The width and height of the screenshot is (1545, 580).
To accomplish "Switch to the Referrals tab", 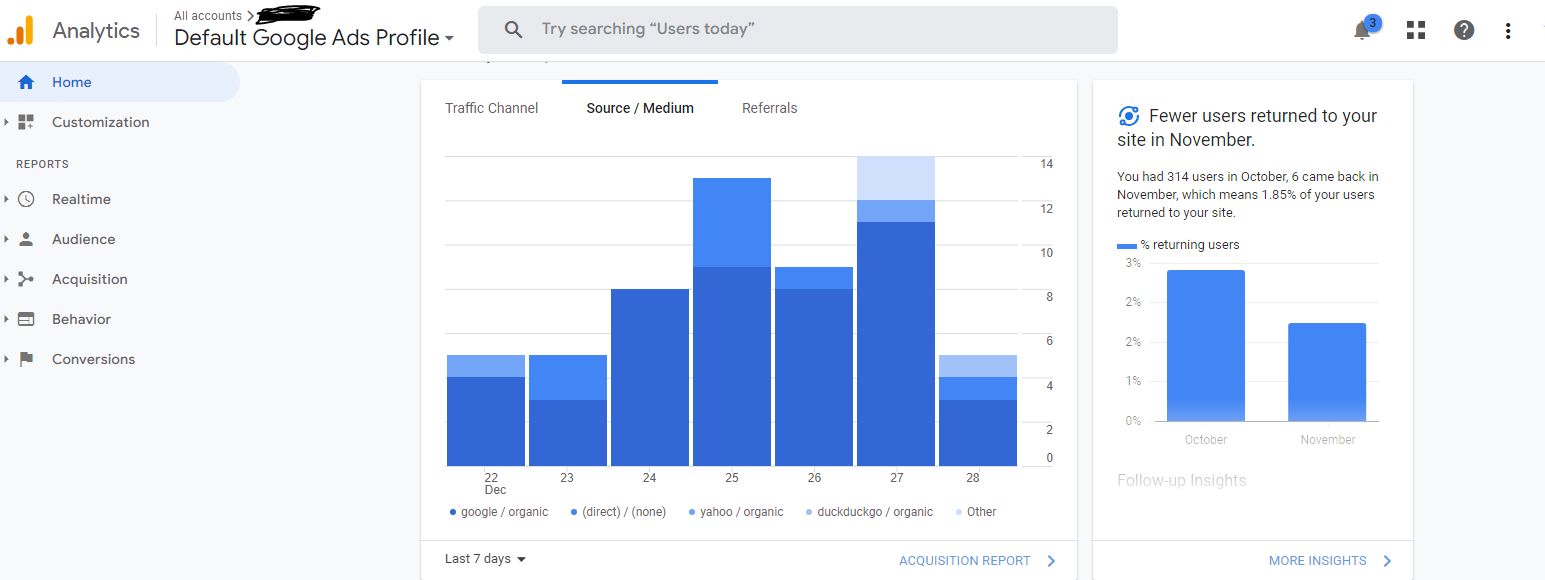I will click(770, 108).
